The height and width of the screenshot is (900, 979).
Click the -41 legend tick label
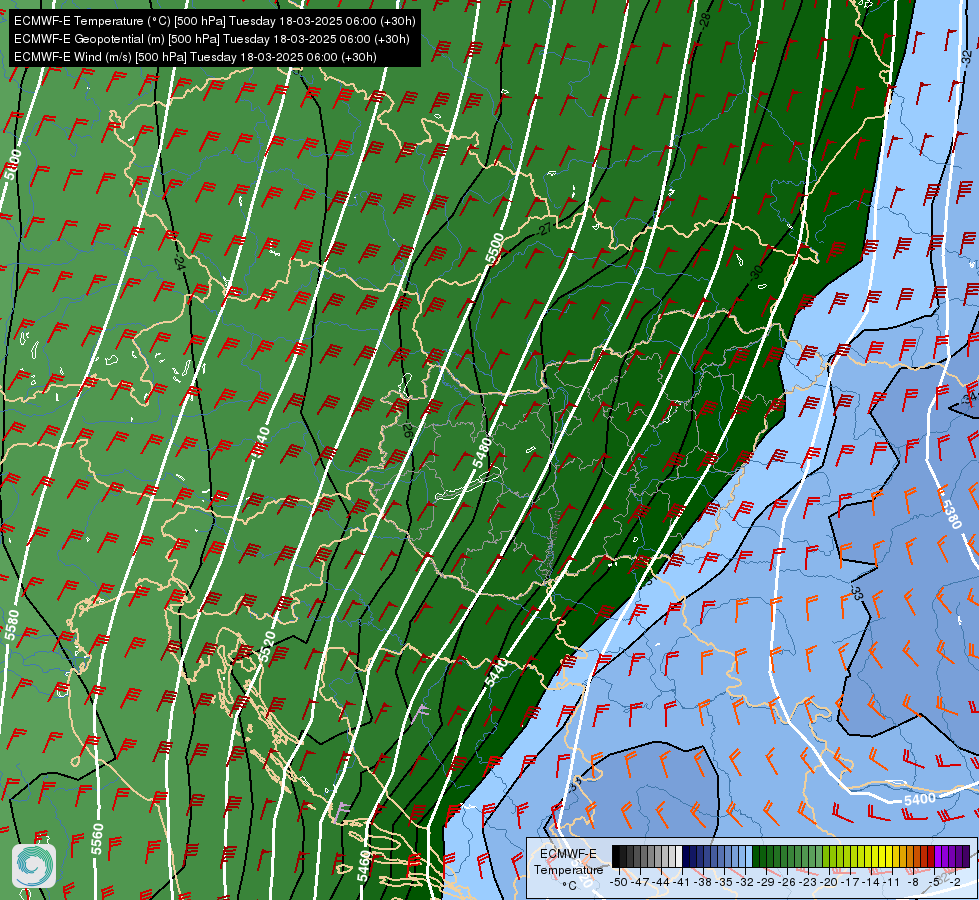(681, 882)
